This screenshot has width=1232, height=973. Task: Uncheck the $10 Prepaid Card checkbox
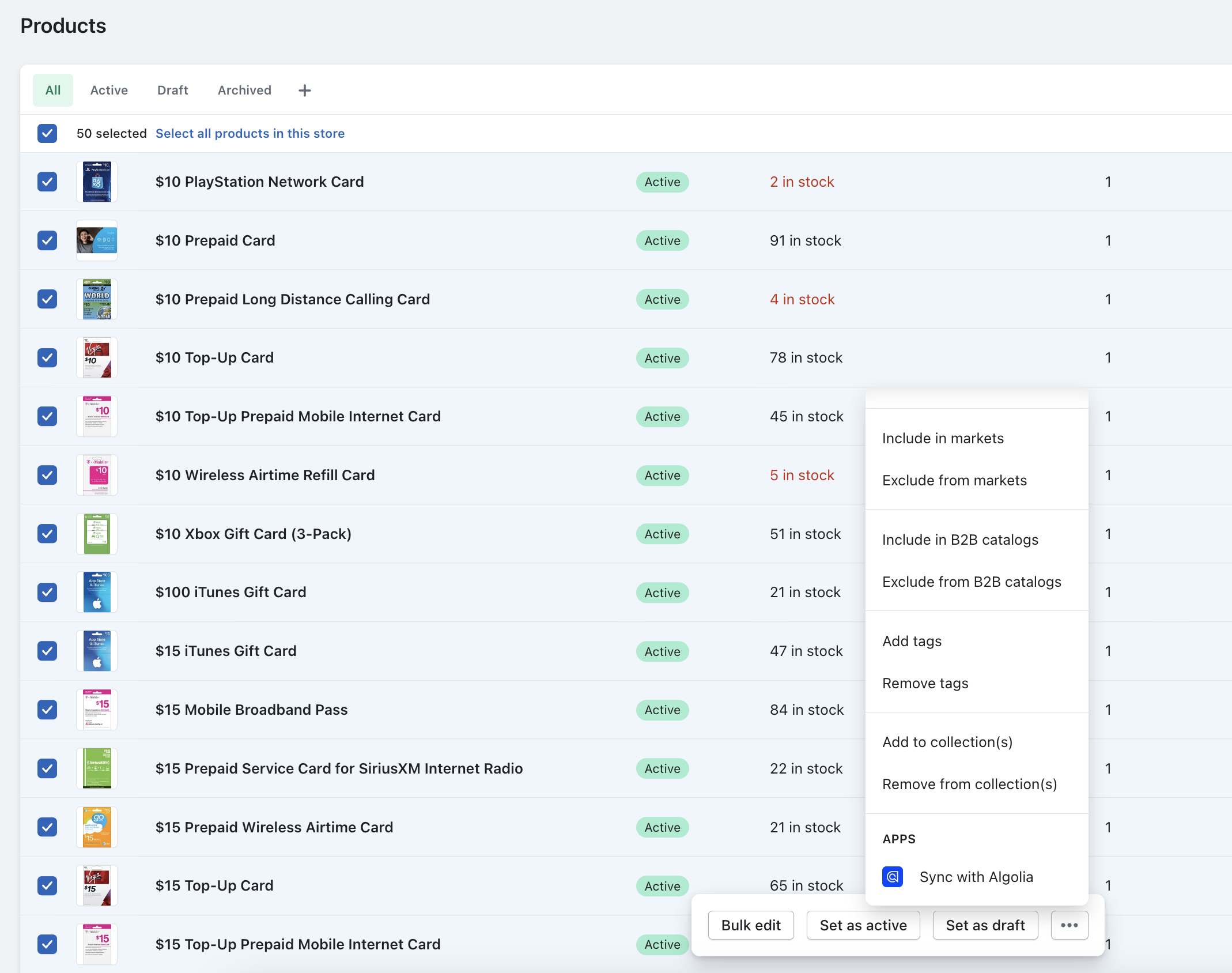click(47, 240)
